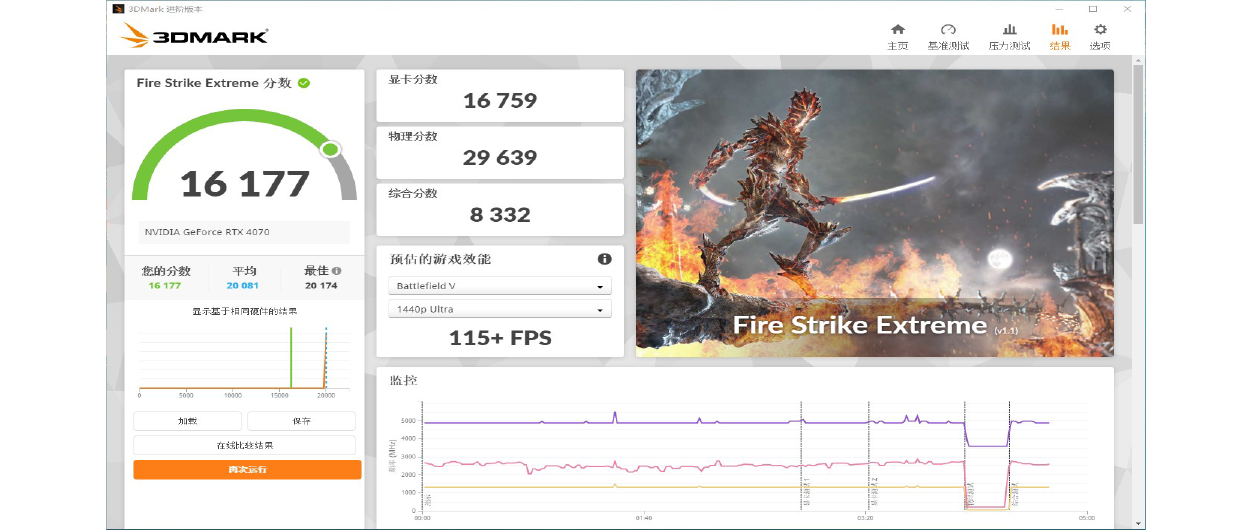The height and width of the screenshot is (530, 1252).
Task: Expand the Battlefield V game dropdown
Action: coord(499,286)
